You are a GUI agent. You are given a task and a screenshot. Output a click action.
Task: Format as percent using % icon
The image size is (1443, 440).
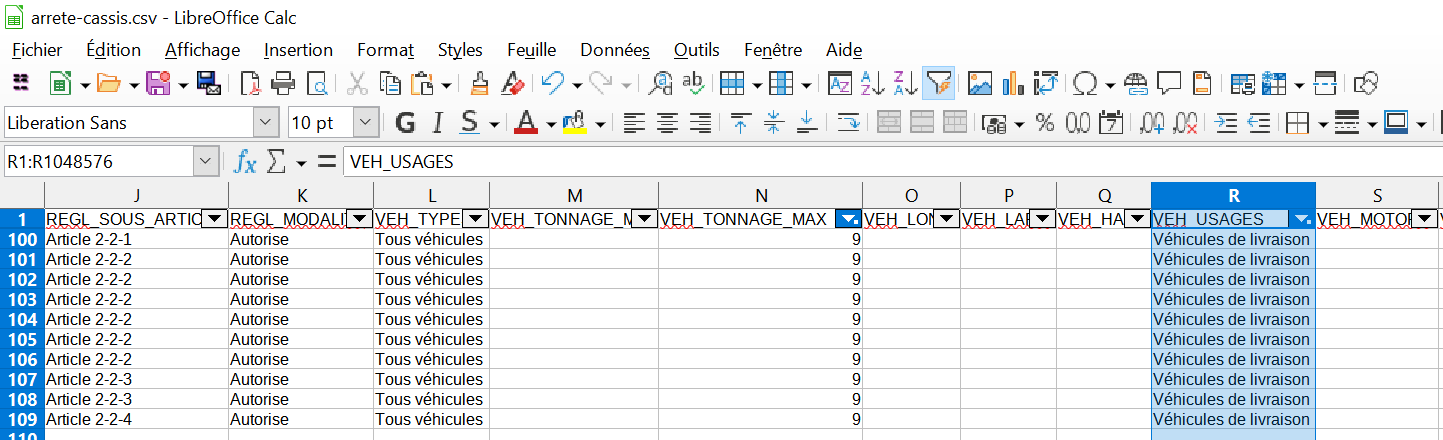point(1045,123)
